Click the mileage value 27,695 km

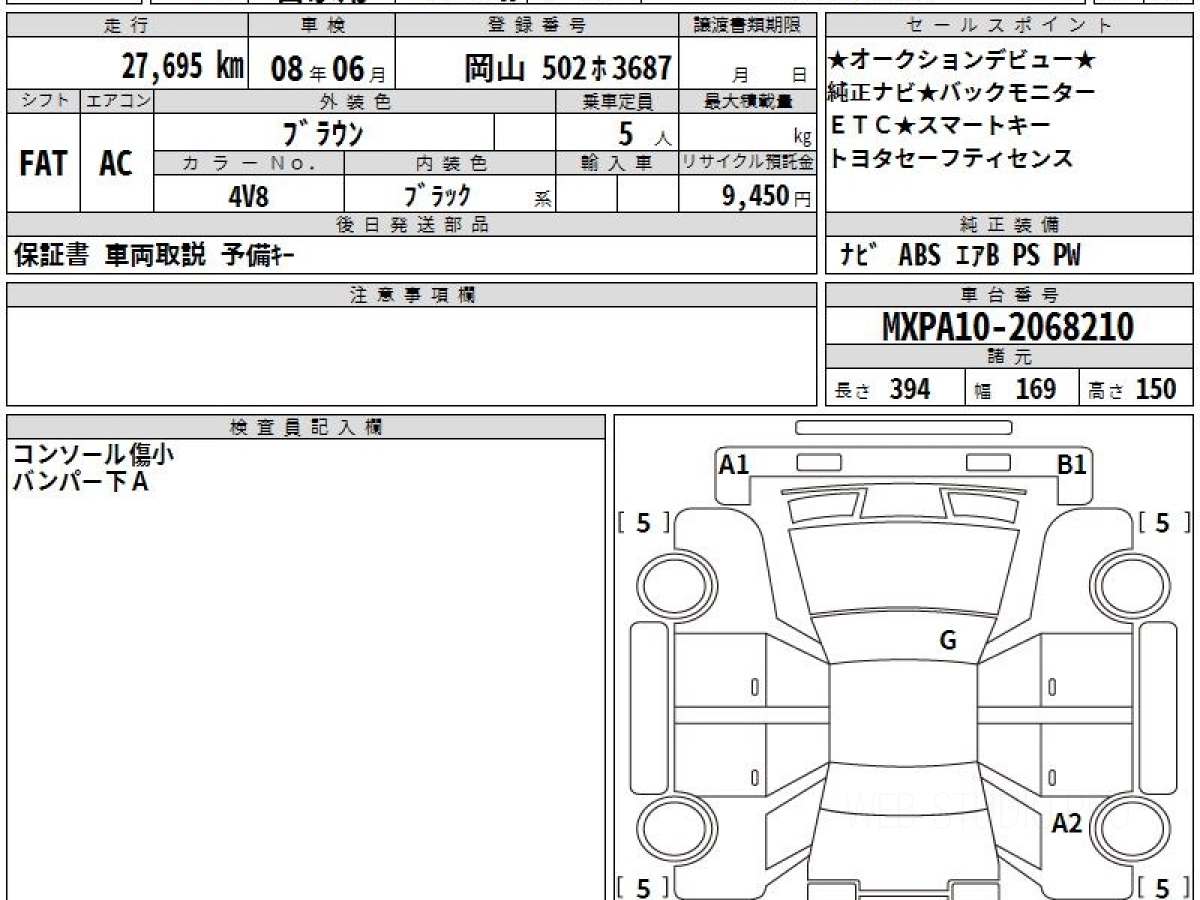(x=182, y=67)
